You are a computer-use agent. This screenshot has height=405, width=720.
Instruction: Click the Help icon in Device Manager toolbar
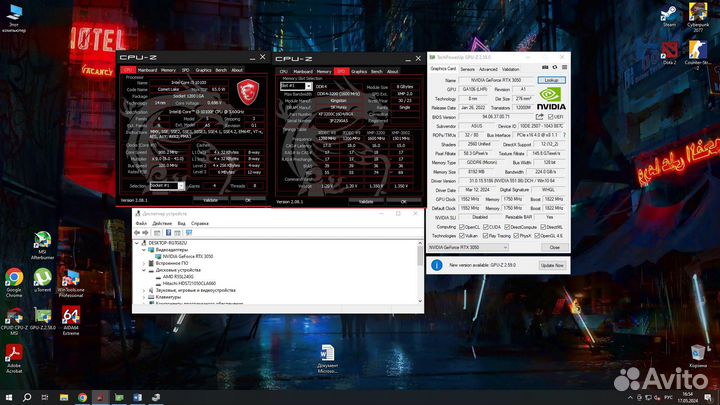(168, 233)
